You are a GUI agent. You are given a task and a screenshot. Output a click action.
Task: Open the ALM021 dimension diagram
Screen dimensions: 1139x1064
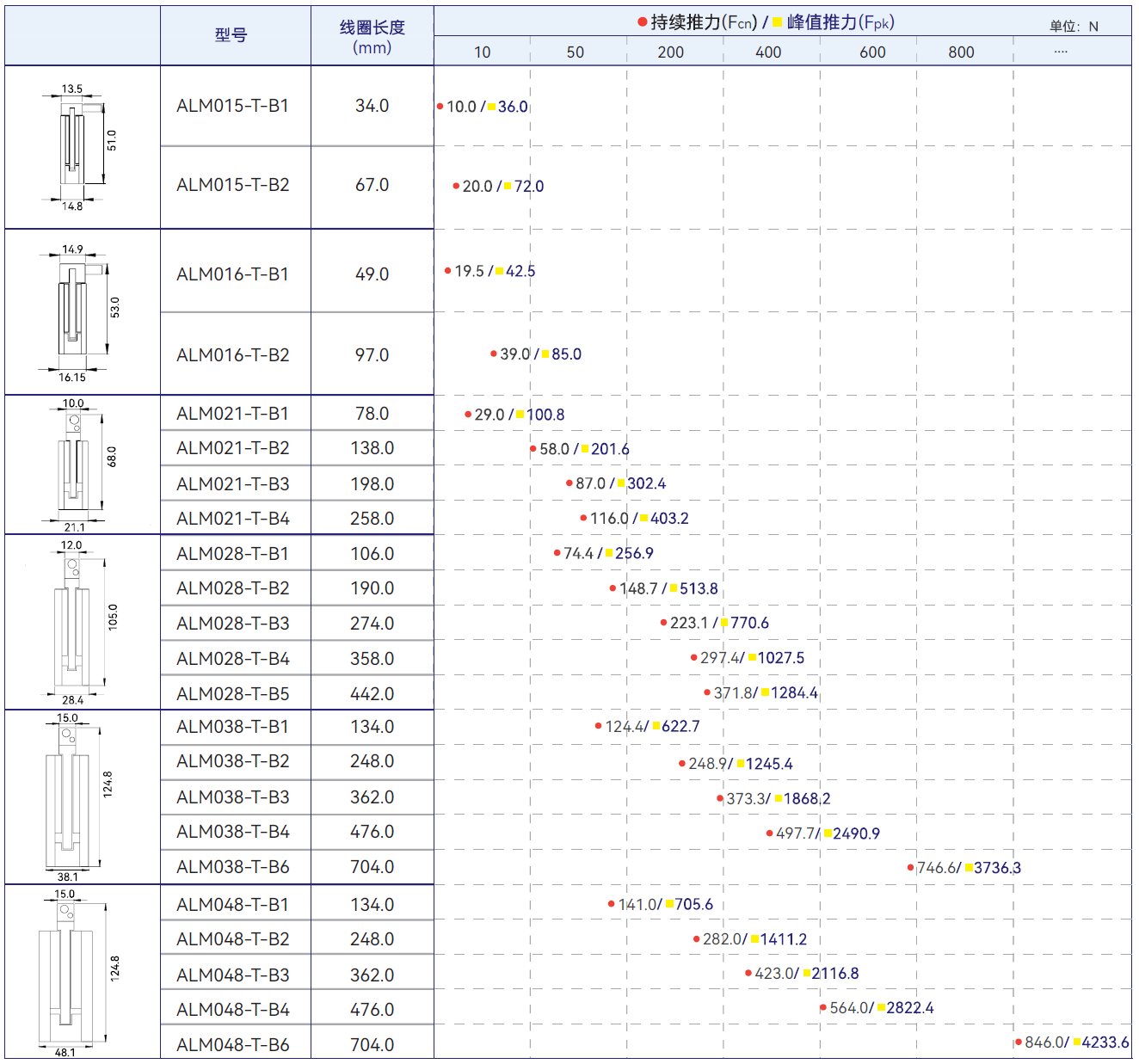point(76,465)
